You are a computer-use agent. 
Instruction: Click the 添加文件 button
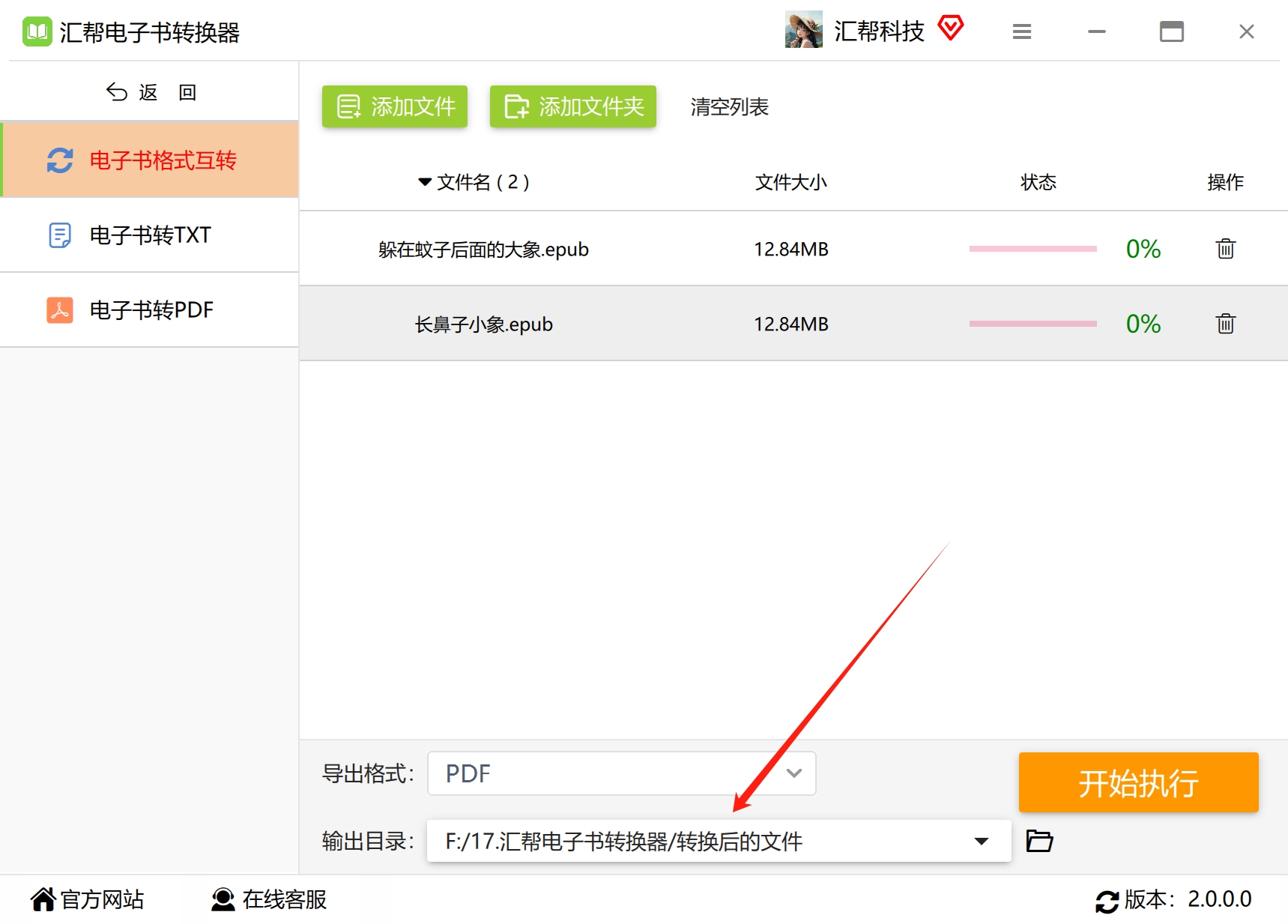pyautogui.click(x=395, y=106)
